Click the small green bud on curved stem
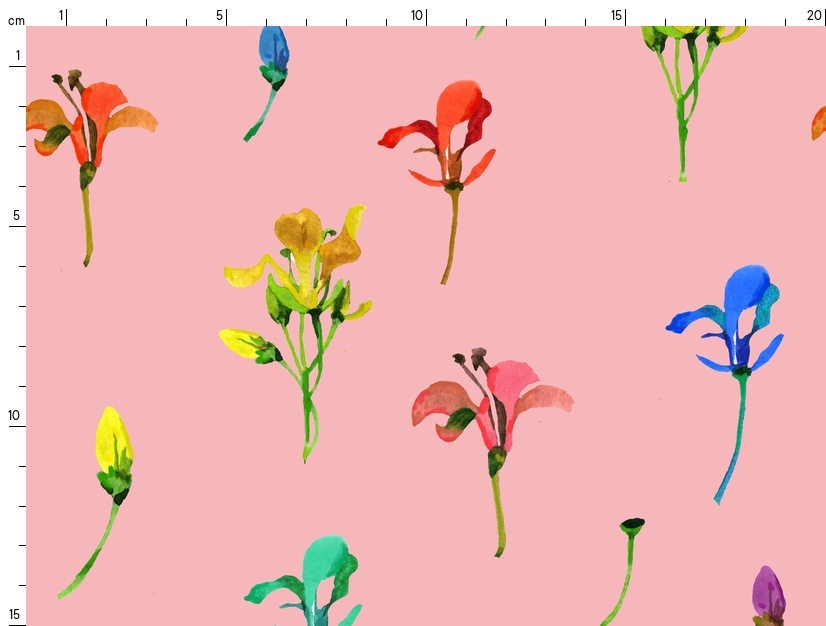Image resolution: width=826 pixels, height=626 pixels. 631,525
